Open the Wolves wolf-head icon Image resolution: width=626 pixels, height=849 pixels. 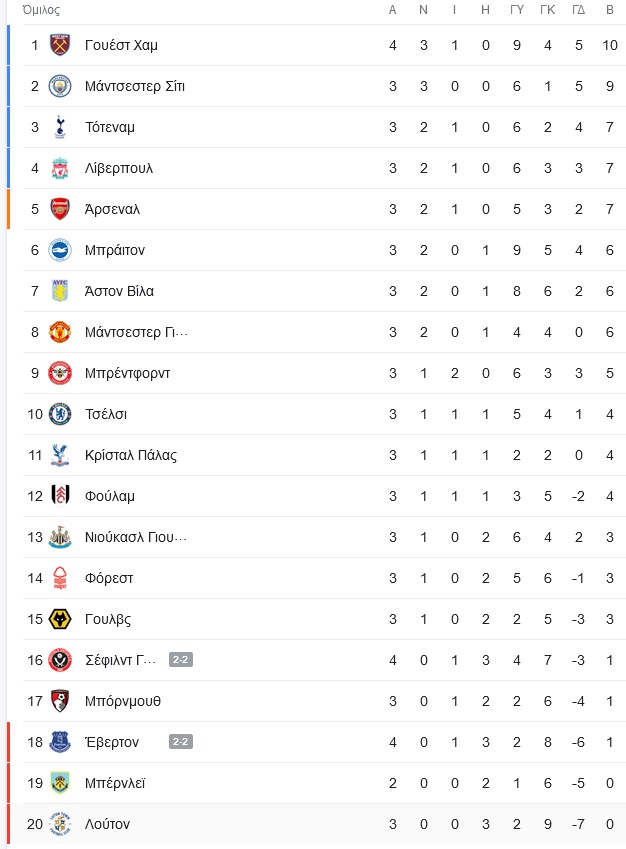tap(60, 619)
